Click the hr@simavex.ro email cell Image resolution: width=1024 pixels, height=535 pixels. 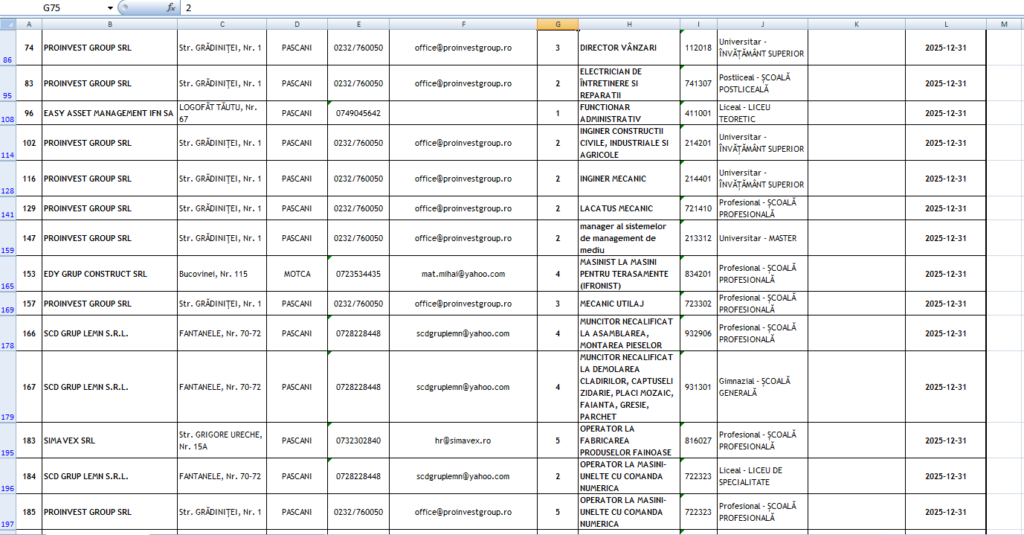tap(464, 441)
